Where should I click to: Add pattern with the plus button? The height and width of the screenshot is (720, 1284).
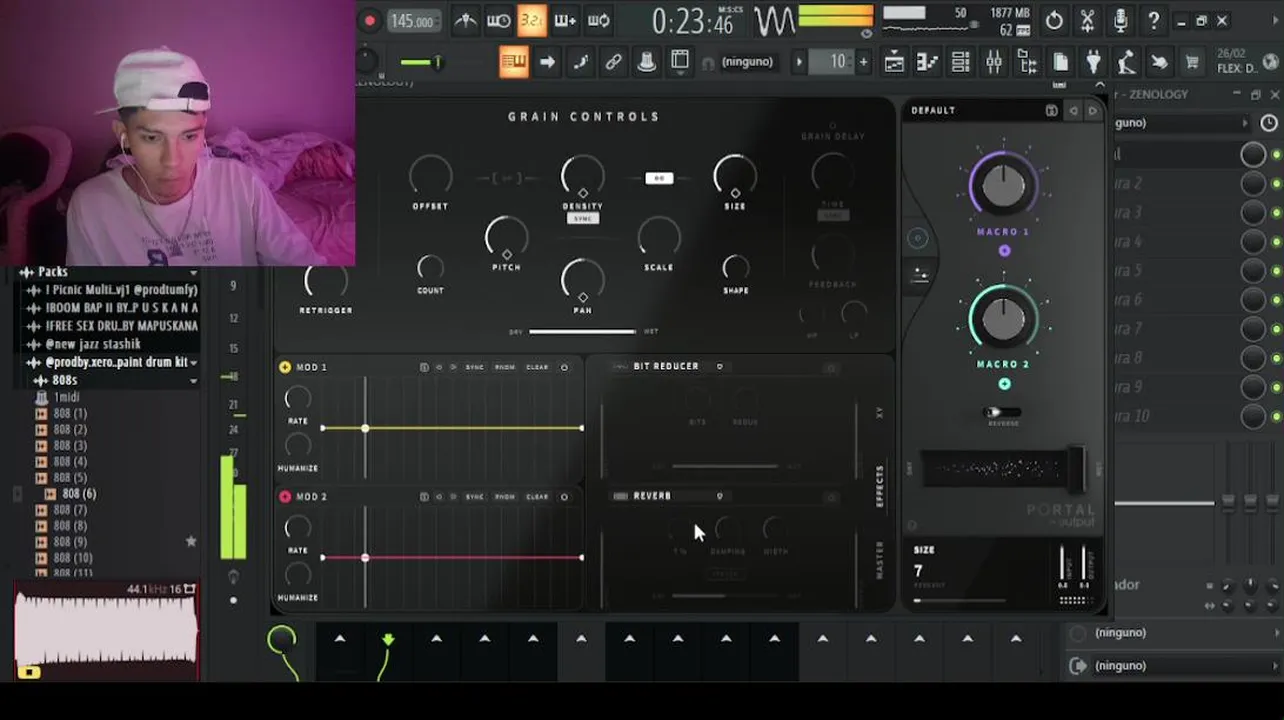click(x=863, y=62)
